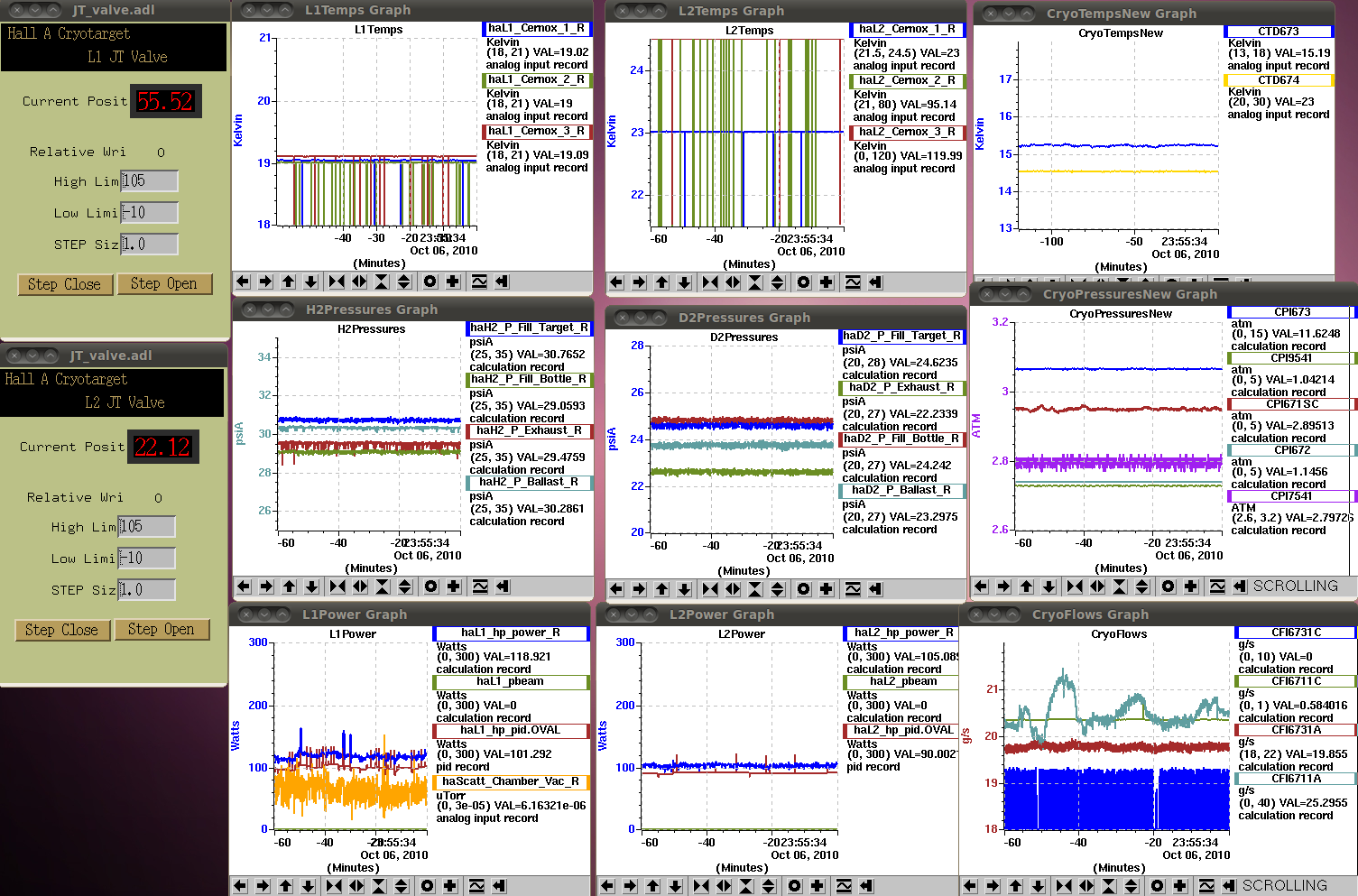The height and width of the screenshot is (896, 1358).
Task: Pan left in the L1Temps Graph toolbar
Action: click(x=243, y=282)
